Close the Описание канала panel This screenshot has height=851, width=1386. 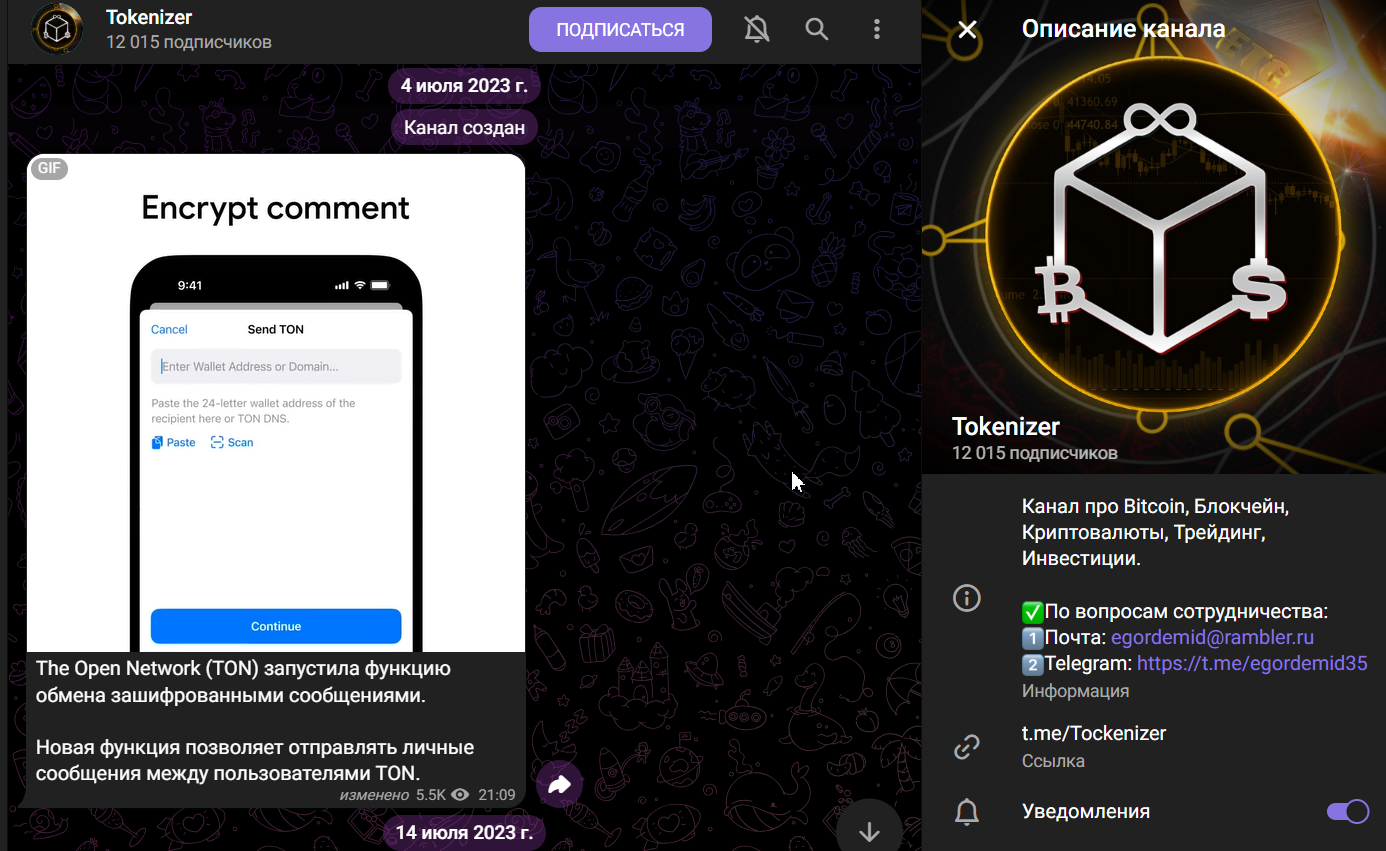[x=966, y=29]
